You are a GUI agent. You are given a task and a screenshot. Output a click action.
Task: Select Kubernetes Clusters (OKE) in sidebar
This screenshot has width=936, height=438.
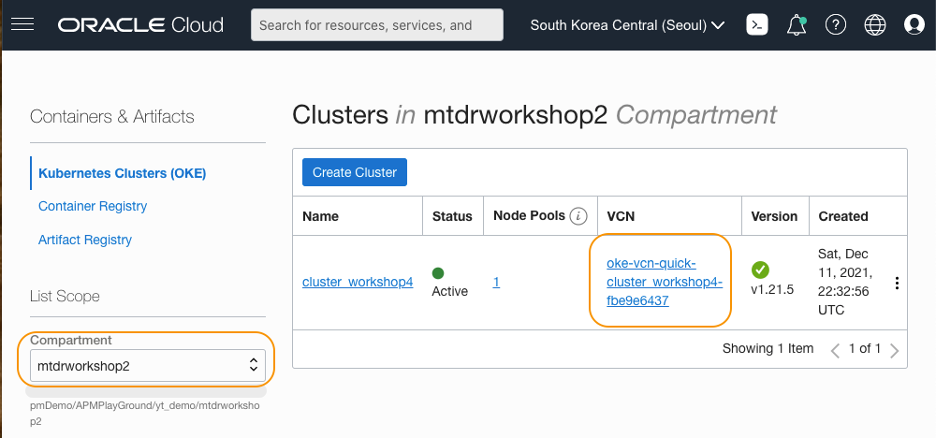click(x=122, y=173)
